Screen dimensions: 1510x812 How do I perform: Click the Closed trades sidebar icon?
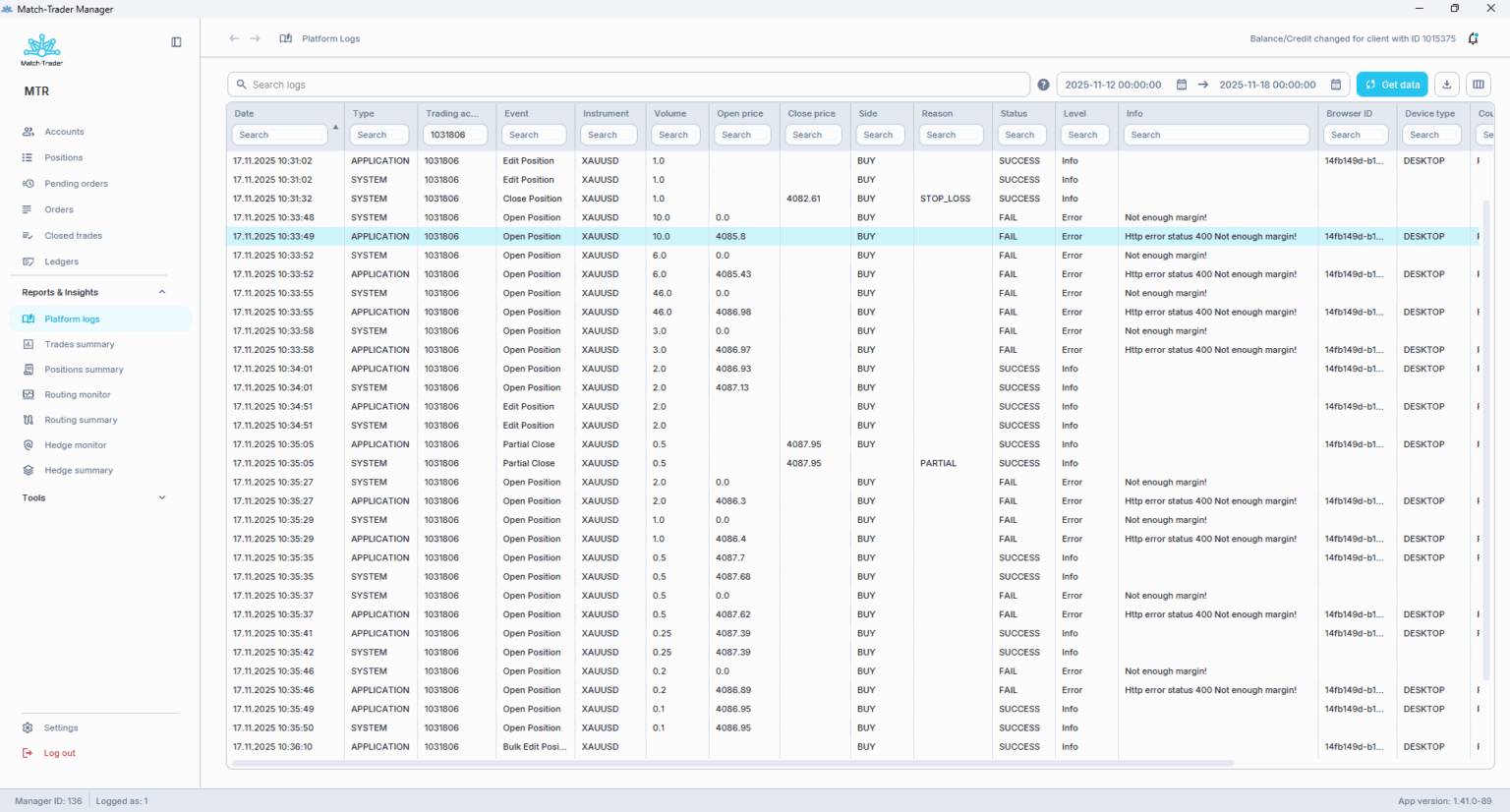pyautogui.click(x=28, y=236)
